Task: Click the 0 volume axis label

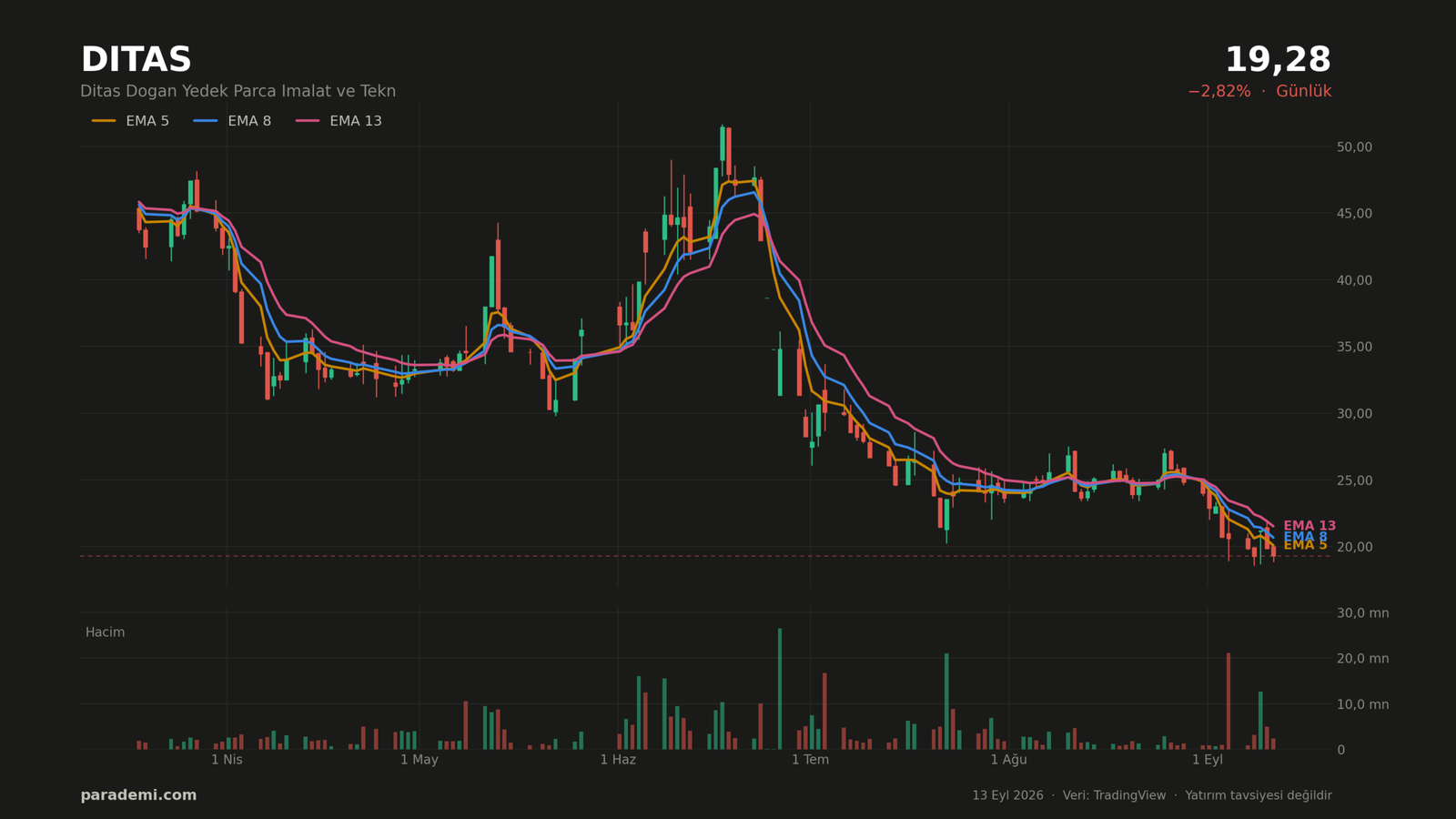Action: (x=1340, y=750)
